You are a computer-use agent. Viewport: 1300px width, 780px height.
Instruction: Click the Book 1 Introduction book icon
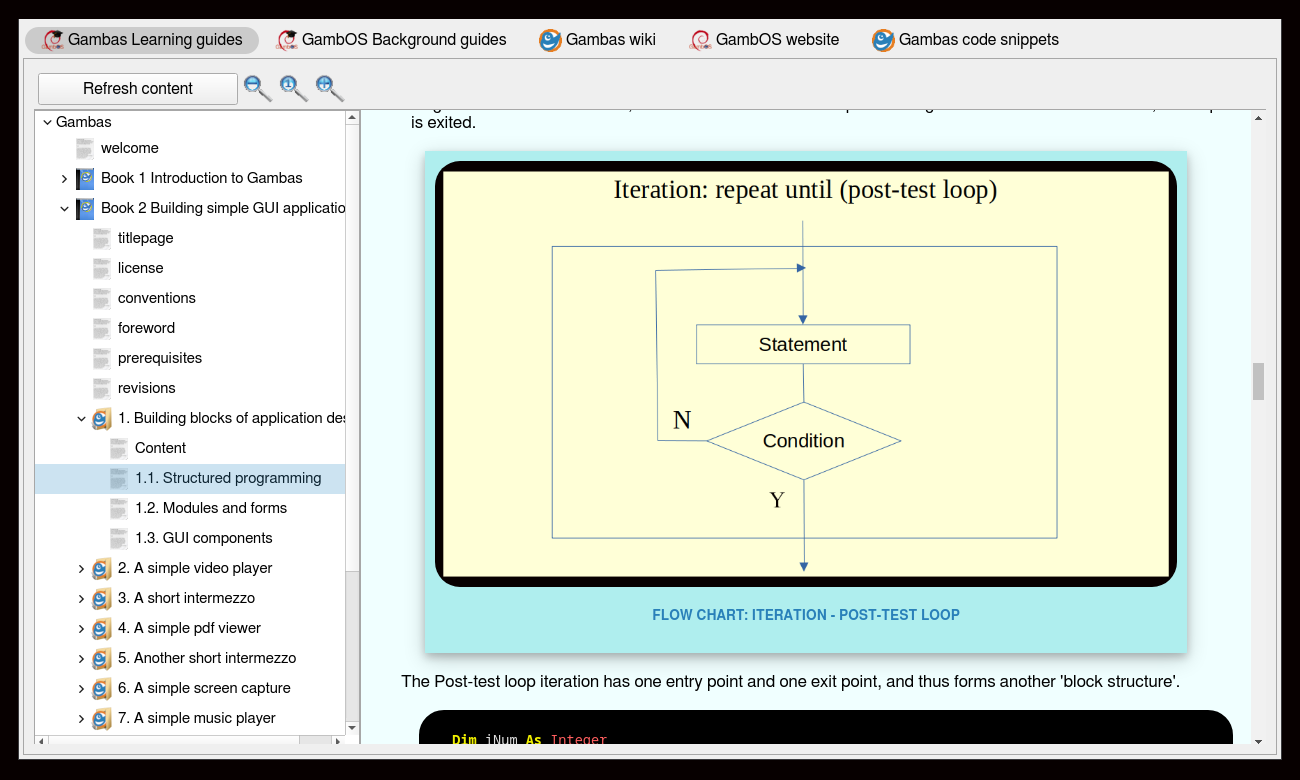pos(85,179)
